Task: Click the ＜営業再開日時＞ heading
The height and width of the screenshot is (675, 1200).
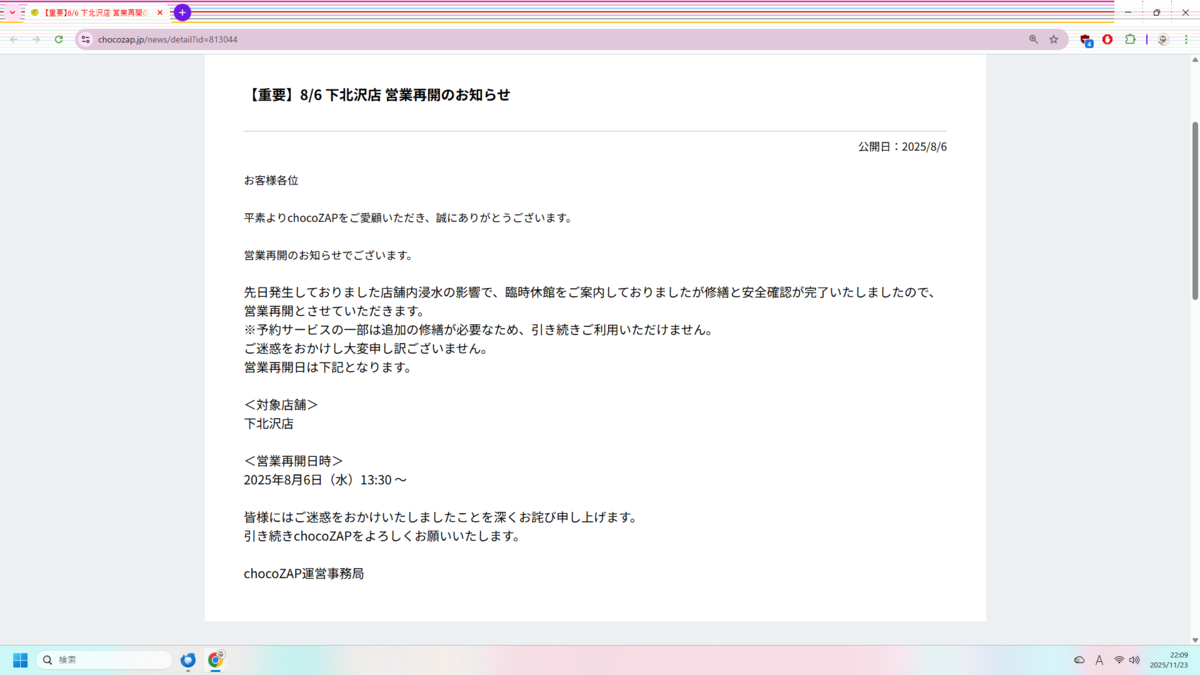Action: point(294,461)
